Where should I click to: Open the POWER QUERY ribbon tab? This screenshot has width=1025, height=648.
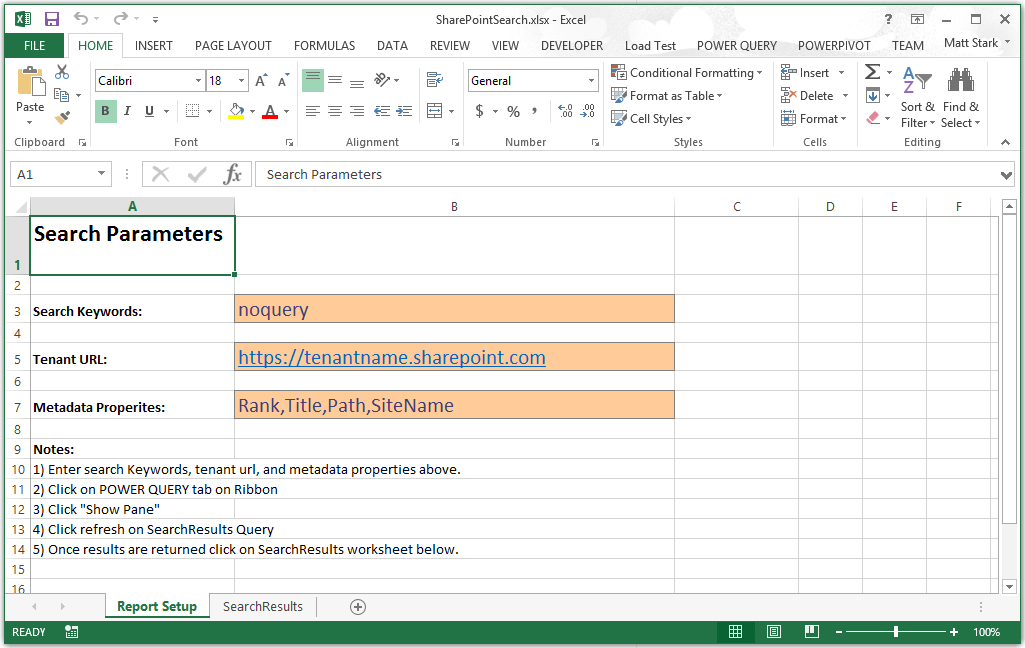pyautogui.click(x=737, y=46)
